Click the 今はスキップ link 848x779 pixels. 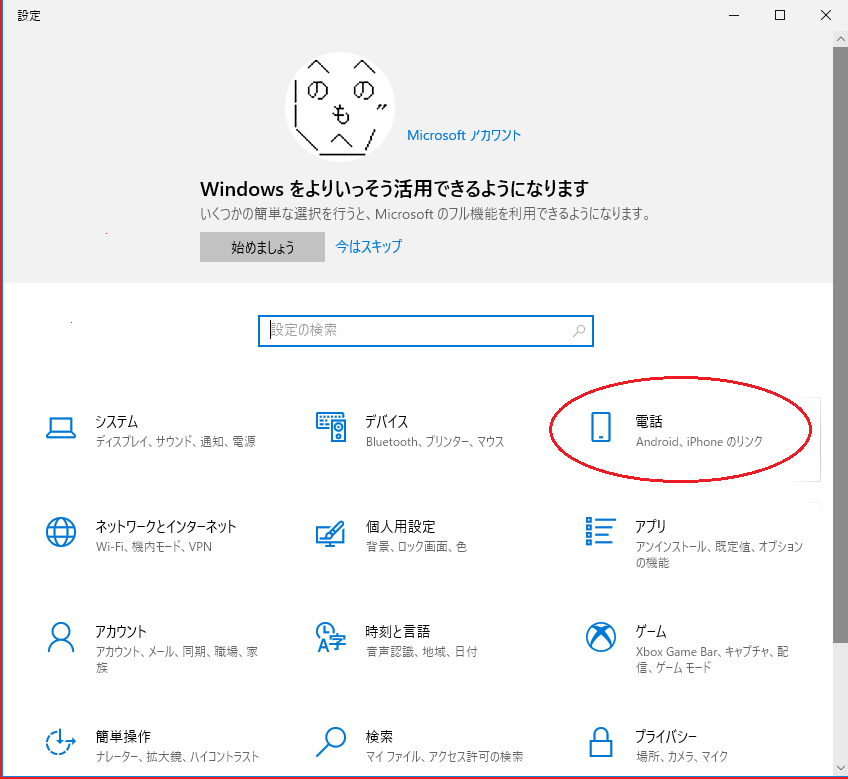[368, 247]
